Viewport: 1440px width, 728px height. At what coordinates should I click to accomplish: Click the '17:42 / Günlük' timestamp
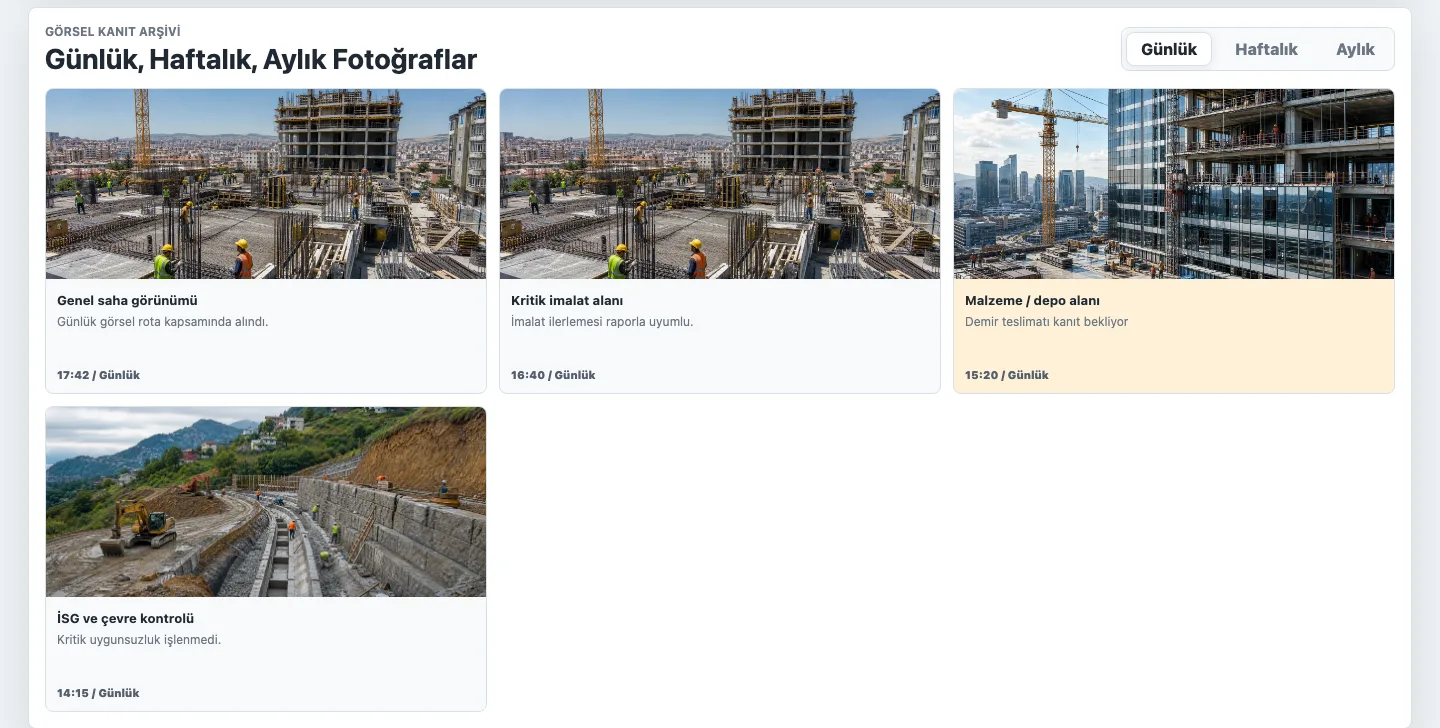pyautogui.click(x=98, y=375)
